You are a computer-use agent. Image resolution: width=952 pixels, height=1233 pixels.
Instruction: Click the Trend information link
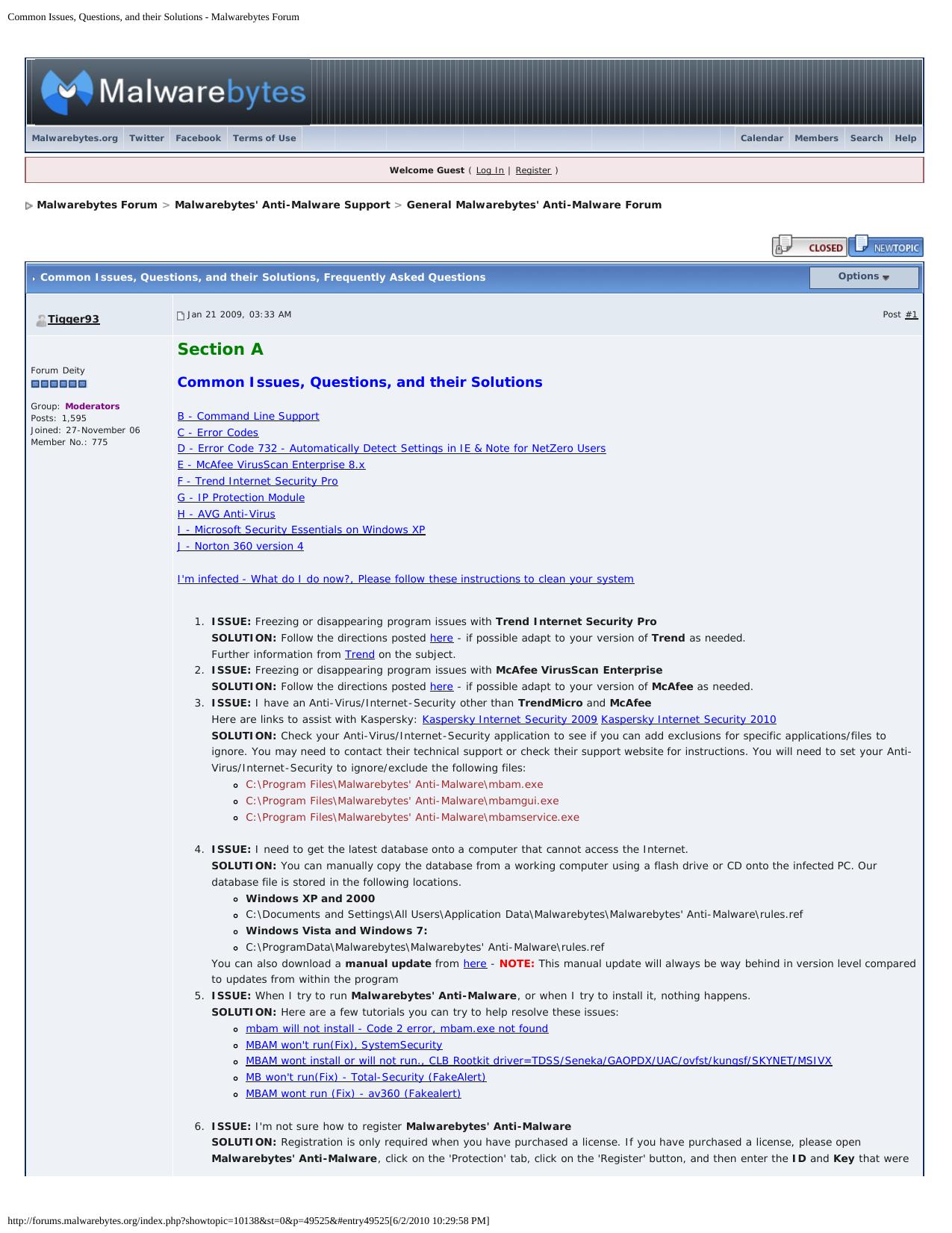coord(359,654)
